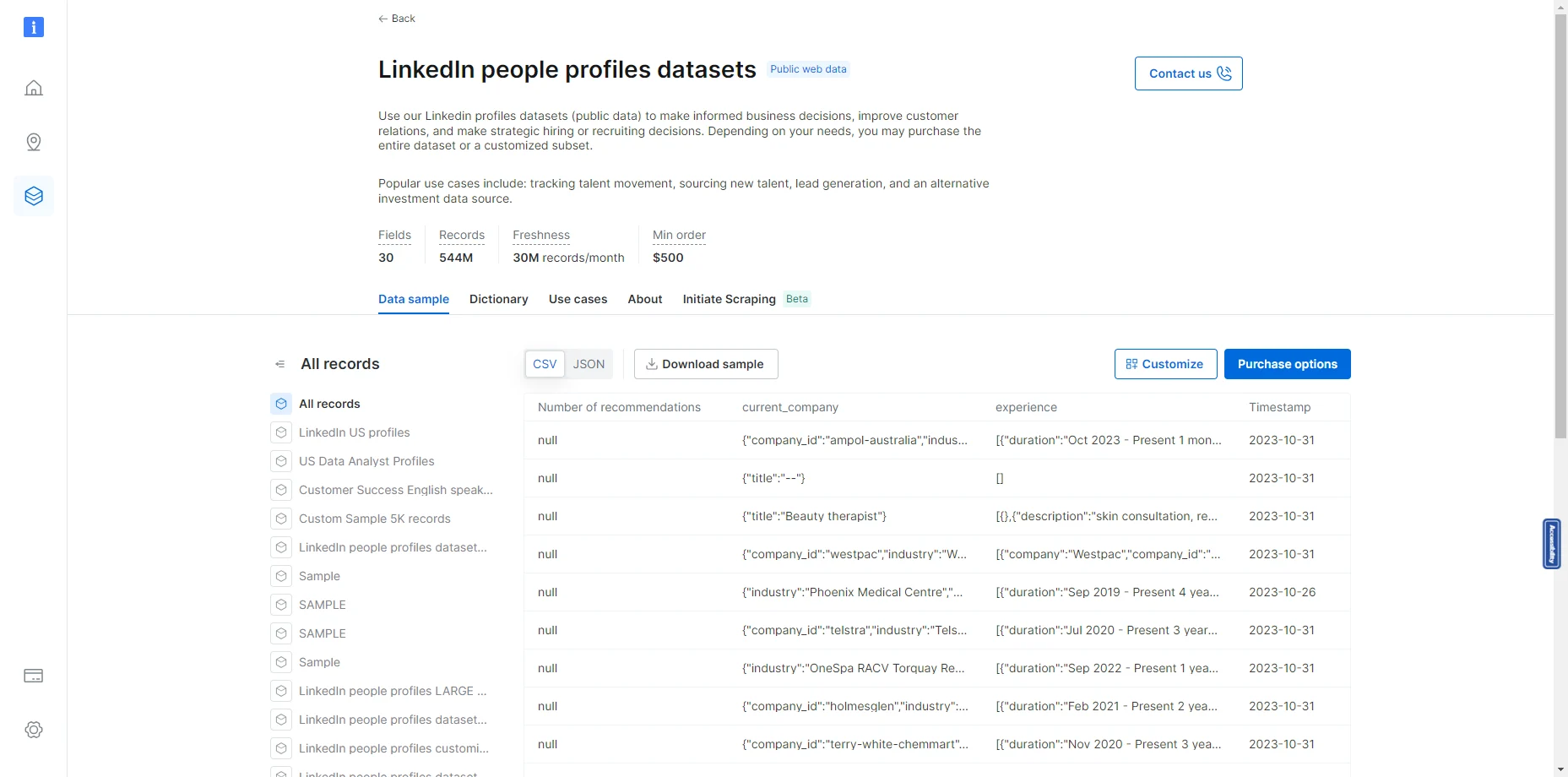Viewport: 1568px width, 777px height.
Task: Open the location pin sidebar icon
Action: 34,142
